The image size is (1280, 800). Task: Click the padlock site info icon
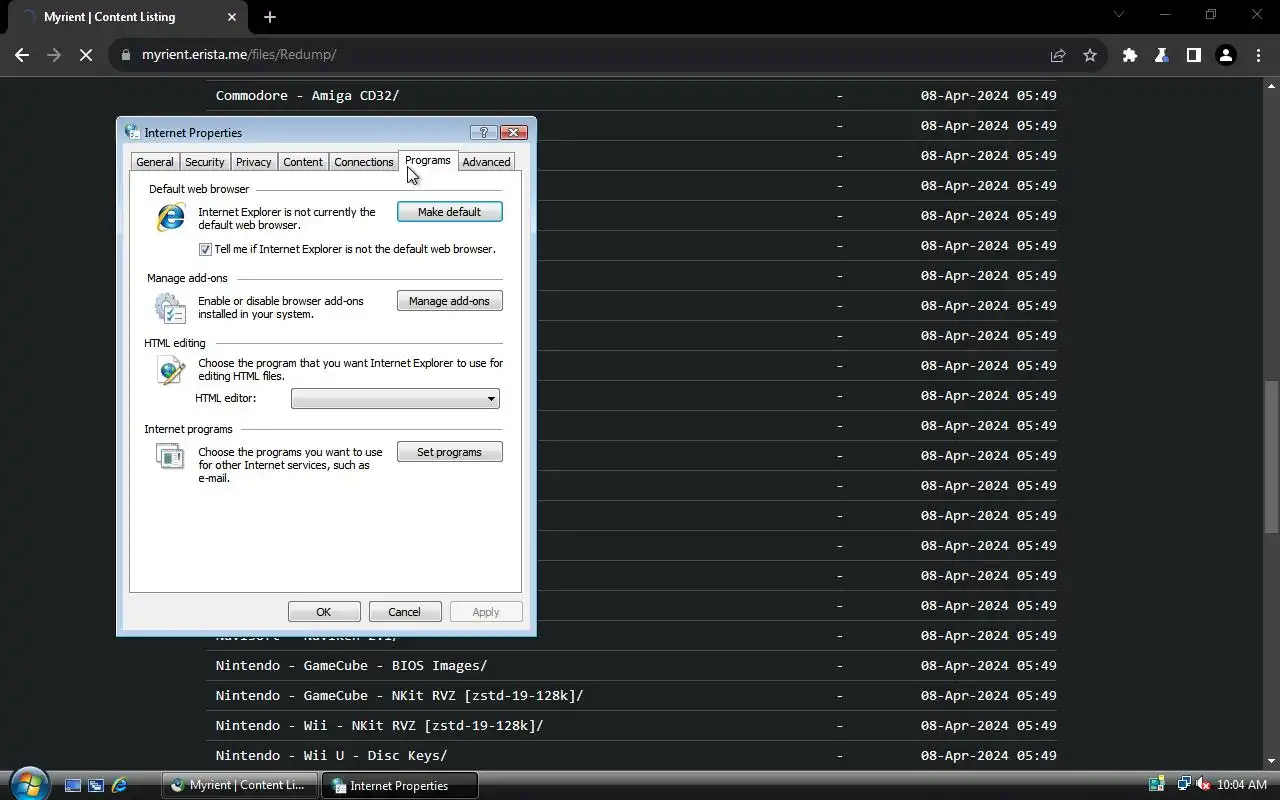(126, 55)
